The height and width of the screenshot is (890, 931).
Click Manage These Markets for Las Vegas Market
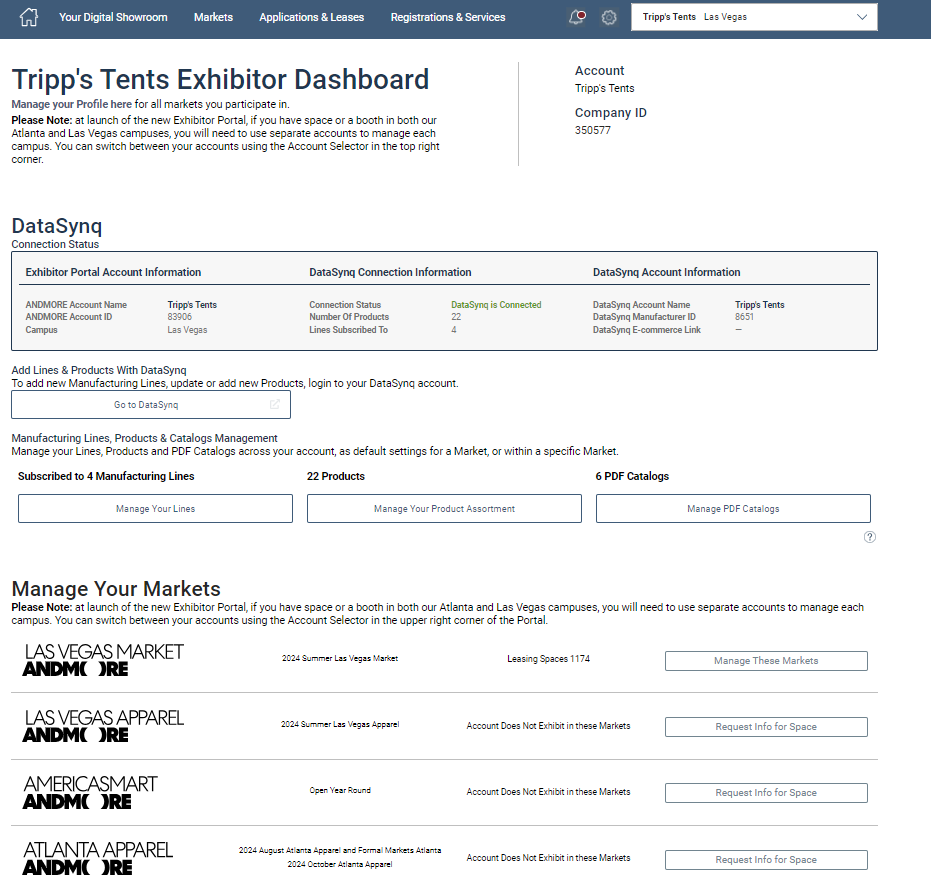766,661
